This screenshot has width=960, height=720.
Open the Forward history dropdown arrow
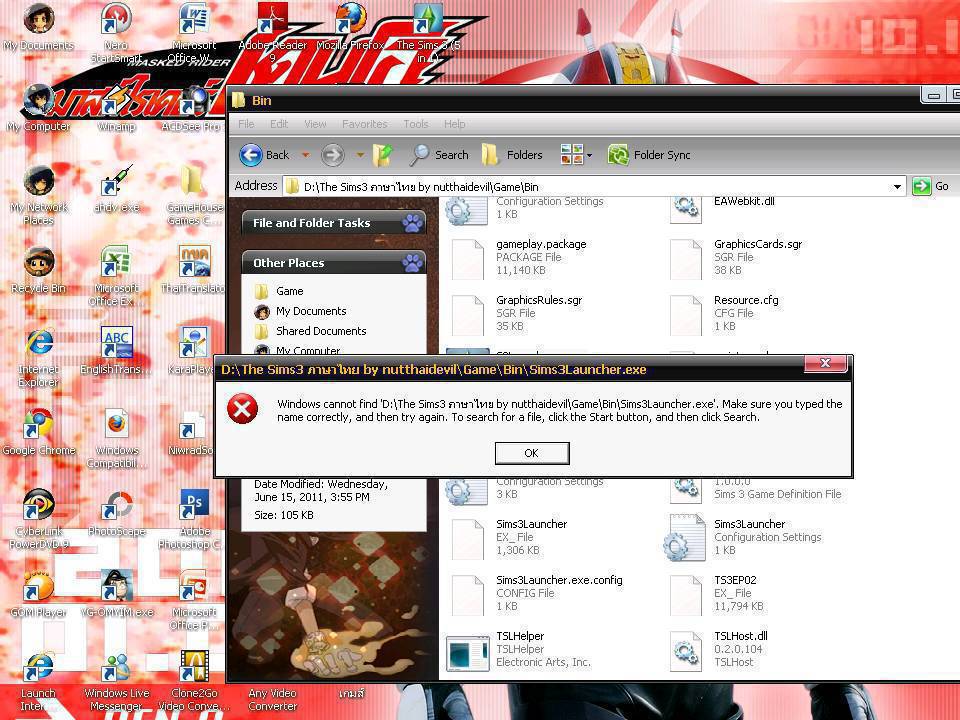pos(360,155)
